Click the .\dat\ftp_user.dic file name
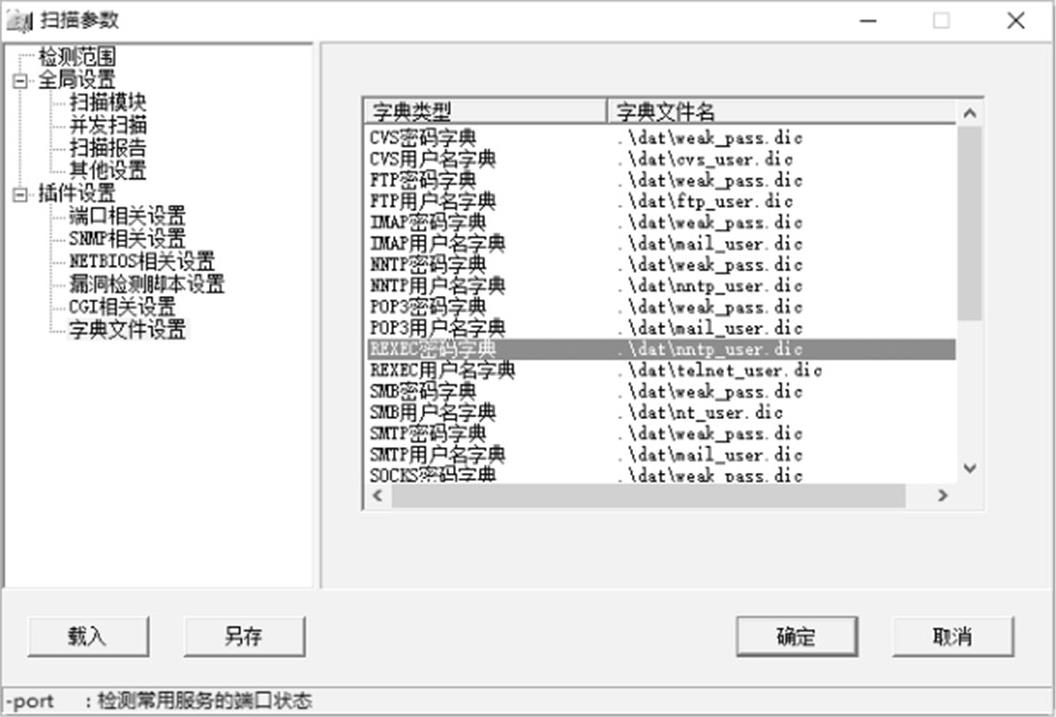Viewport: 1056px width, 717px height. point(705,201)
